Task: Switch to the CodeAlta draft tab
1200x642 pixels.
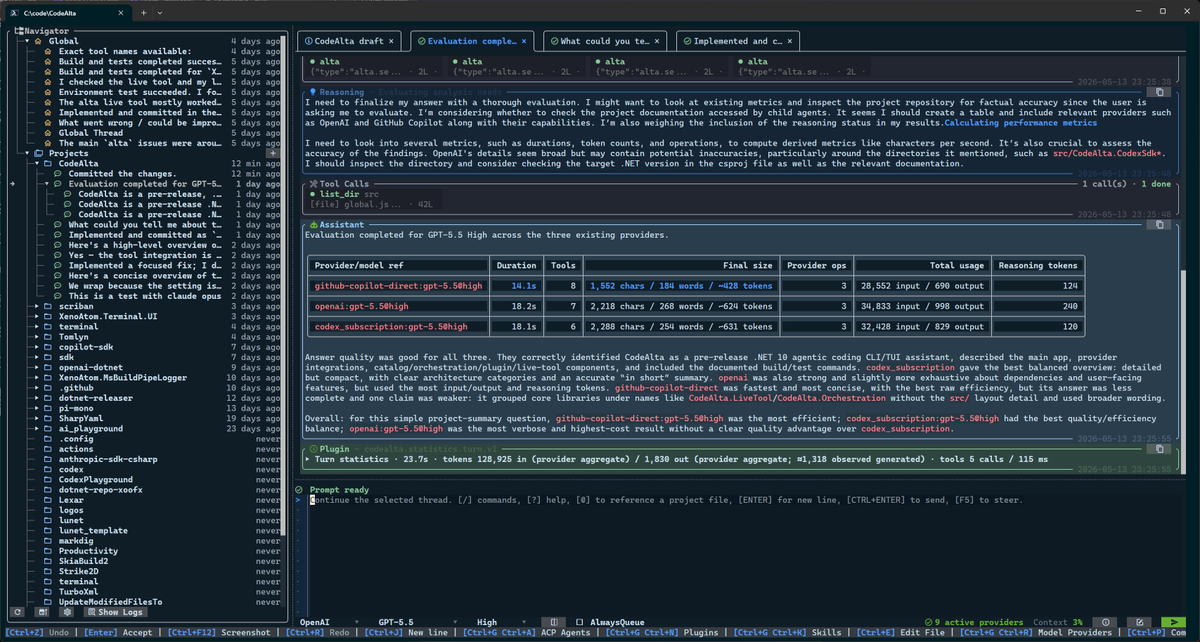Action: (348, 41)
